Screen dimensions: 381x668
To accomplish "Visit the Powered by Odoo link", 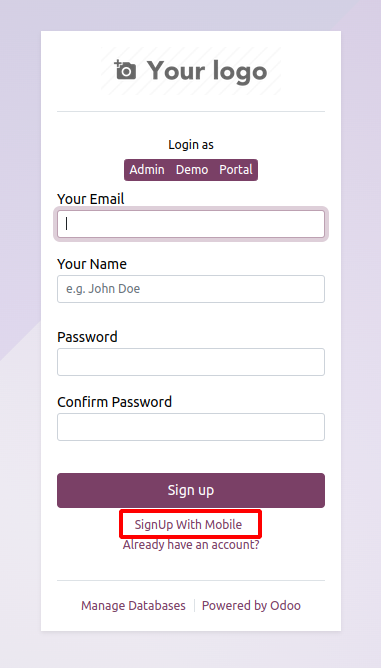I will (x=251, y=605).
